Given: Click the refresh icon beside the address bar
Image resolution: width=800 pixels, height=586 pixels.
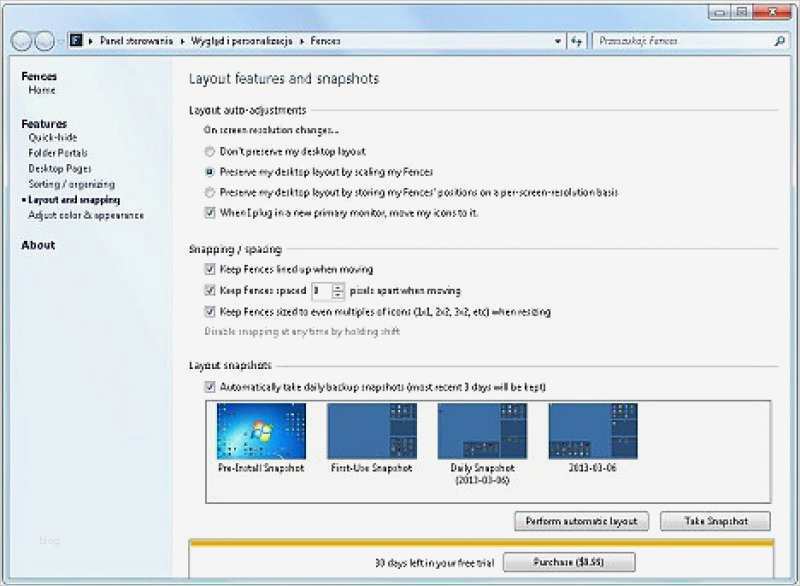Looking at the screenshot, I should click(577, 41).
